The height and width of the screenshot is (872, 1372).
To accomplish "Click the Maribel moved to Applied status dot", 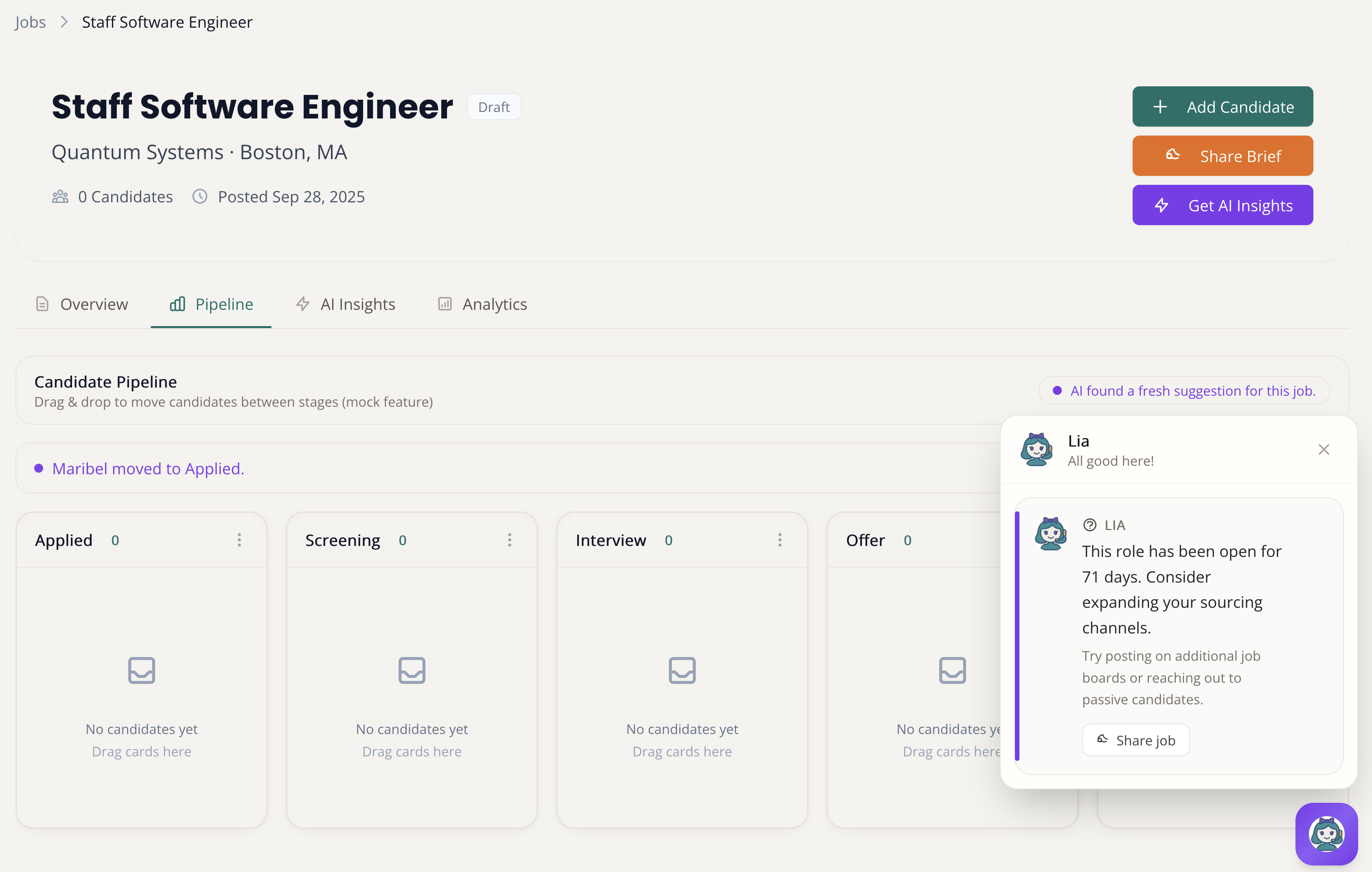I will click(39, 468).
